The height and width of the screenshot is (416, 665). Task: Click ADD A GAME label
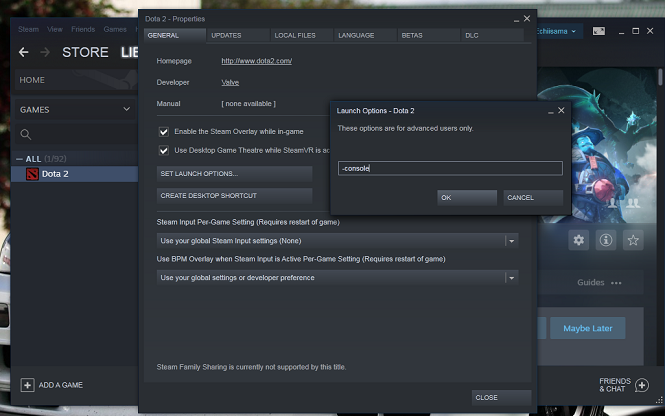(61, 385)
